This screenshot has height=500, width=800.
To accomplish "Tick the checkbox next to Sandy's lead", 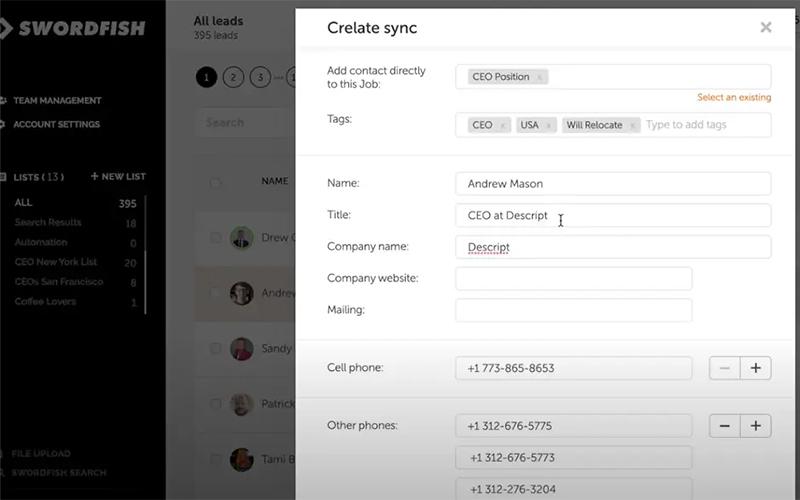I will 216,348.
